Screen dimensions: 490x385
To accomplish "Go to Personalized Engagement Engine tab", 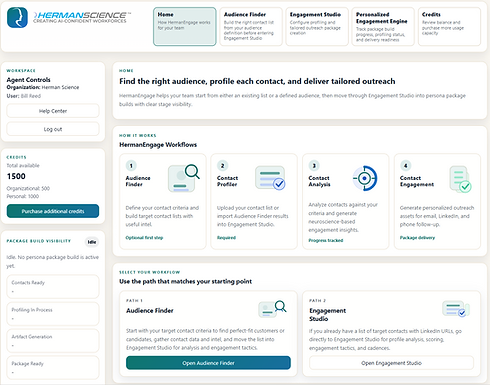I will click(x=383, y=26).
